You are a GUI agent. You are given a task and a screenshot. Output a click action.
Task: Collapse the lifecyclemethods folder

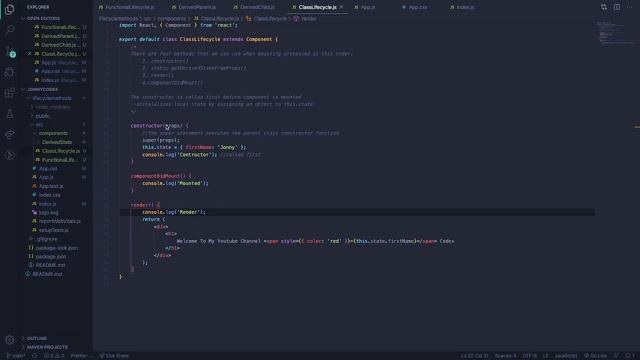51,98
